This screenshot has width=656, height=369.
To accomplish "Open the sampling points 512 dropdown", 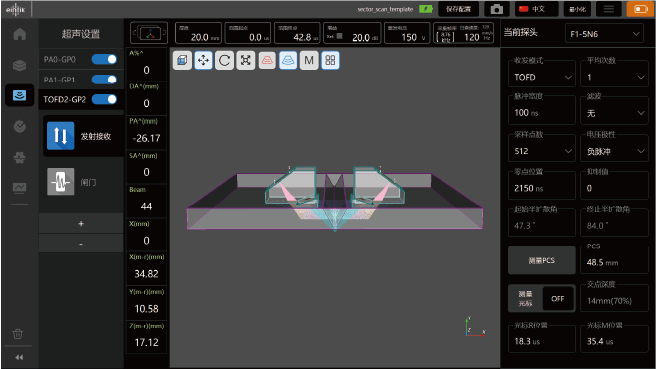I will (x=542, y=151).
